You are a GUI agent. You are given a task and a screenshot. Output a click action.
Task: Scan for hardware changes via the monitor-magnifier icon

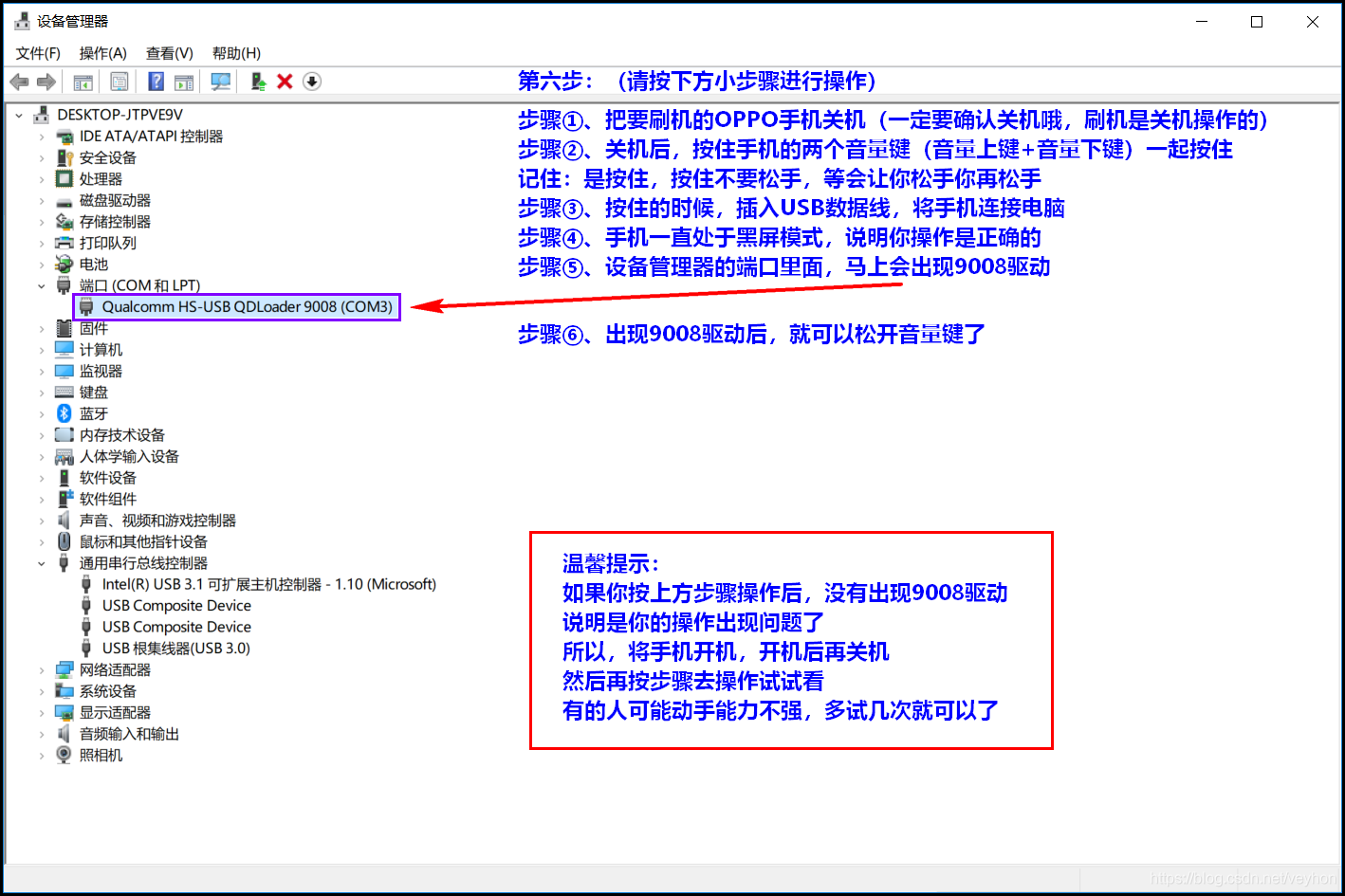tap(221, 82)
